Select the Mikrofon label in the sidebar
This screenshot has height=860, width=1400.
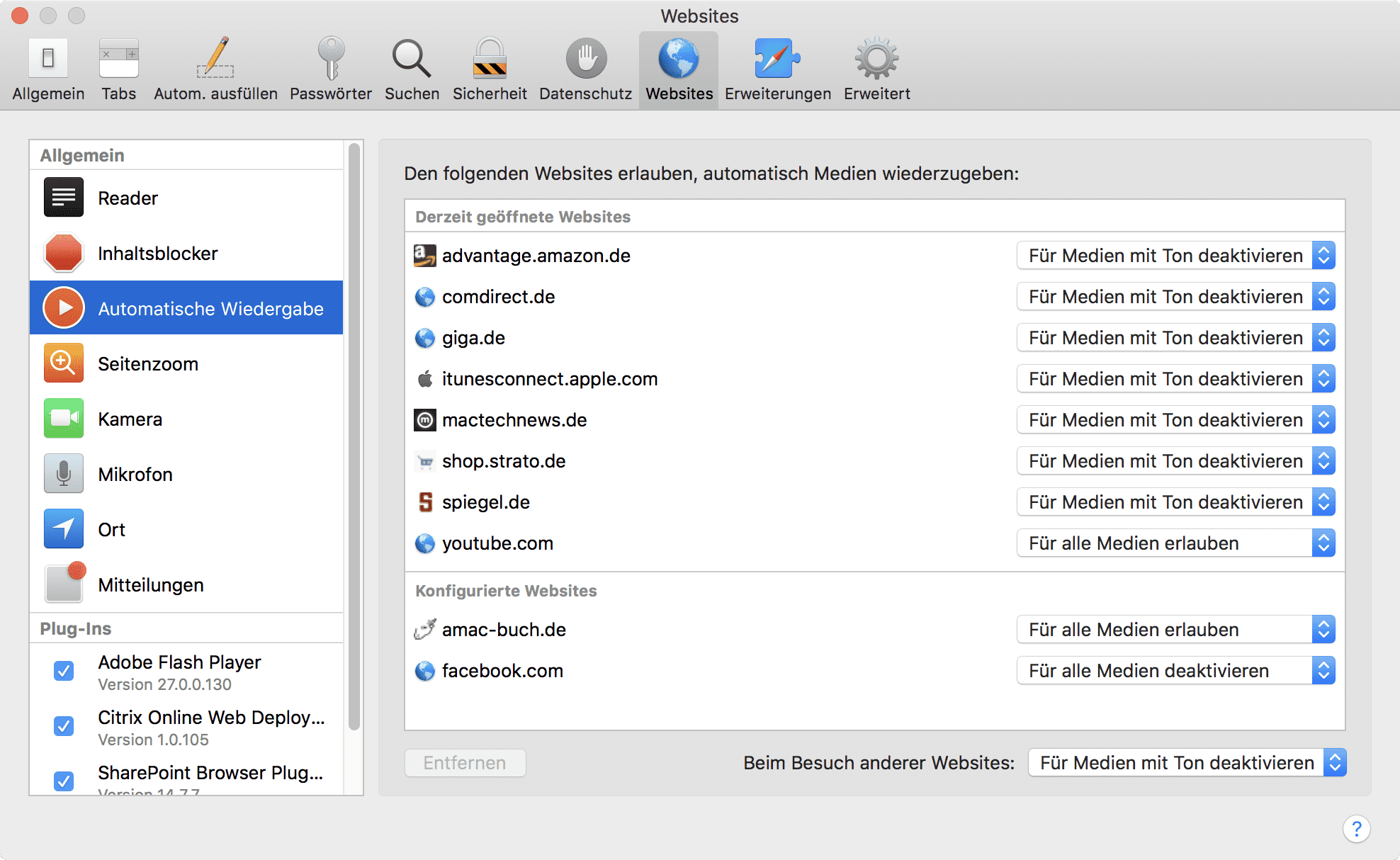tap(135, 475)
